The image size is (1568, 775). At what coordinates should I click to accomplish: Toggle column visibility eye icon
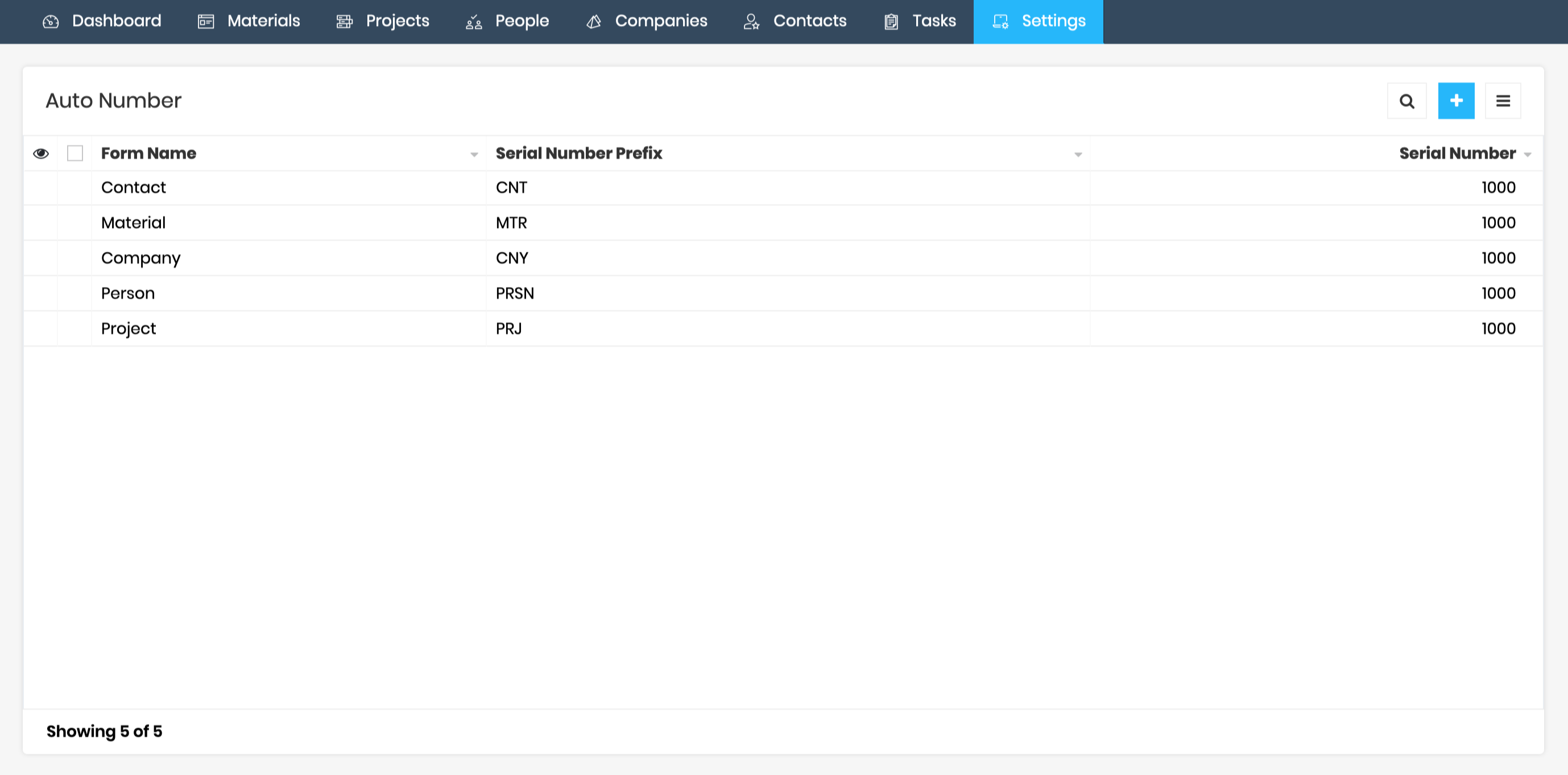point(41,154)
